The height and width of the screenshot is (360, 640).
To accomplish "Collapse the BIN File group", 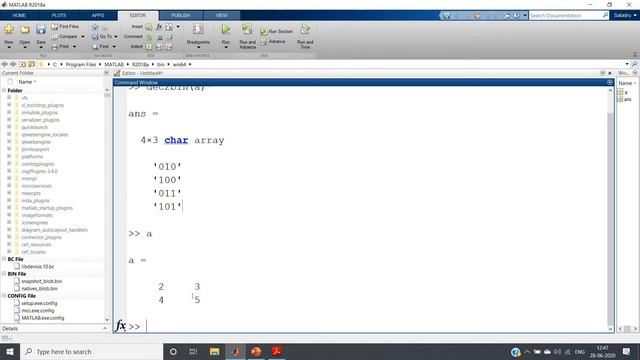I will 4,274.
